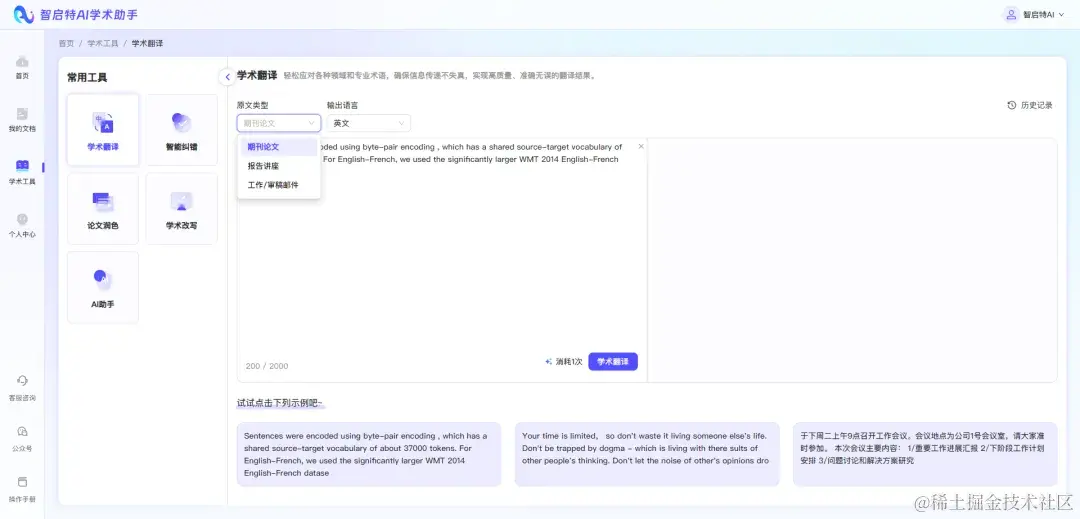Click the 常用工具 heading
Screen dimensions: 1080x519
click(x=87, y=78)
